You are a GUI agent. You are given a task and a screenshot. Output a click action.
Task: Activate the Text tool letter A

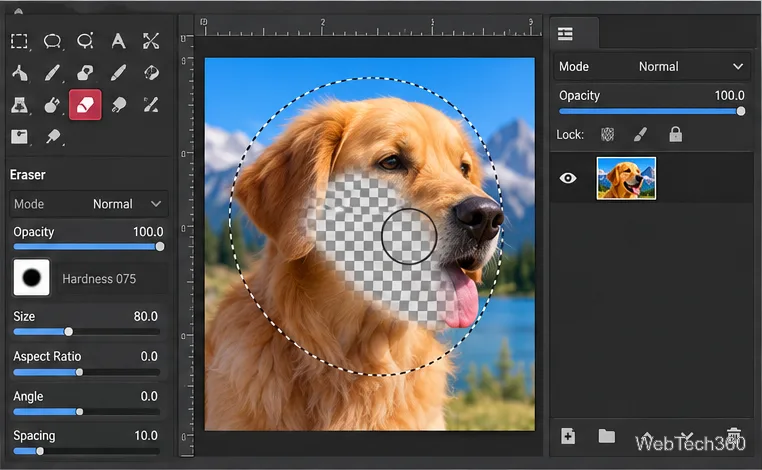point(118,41)
